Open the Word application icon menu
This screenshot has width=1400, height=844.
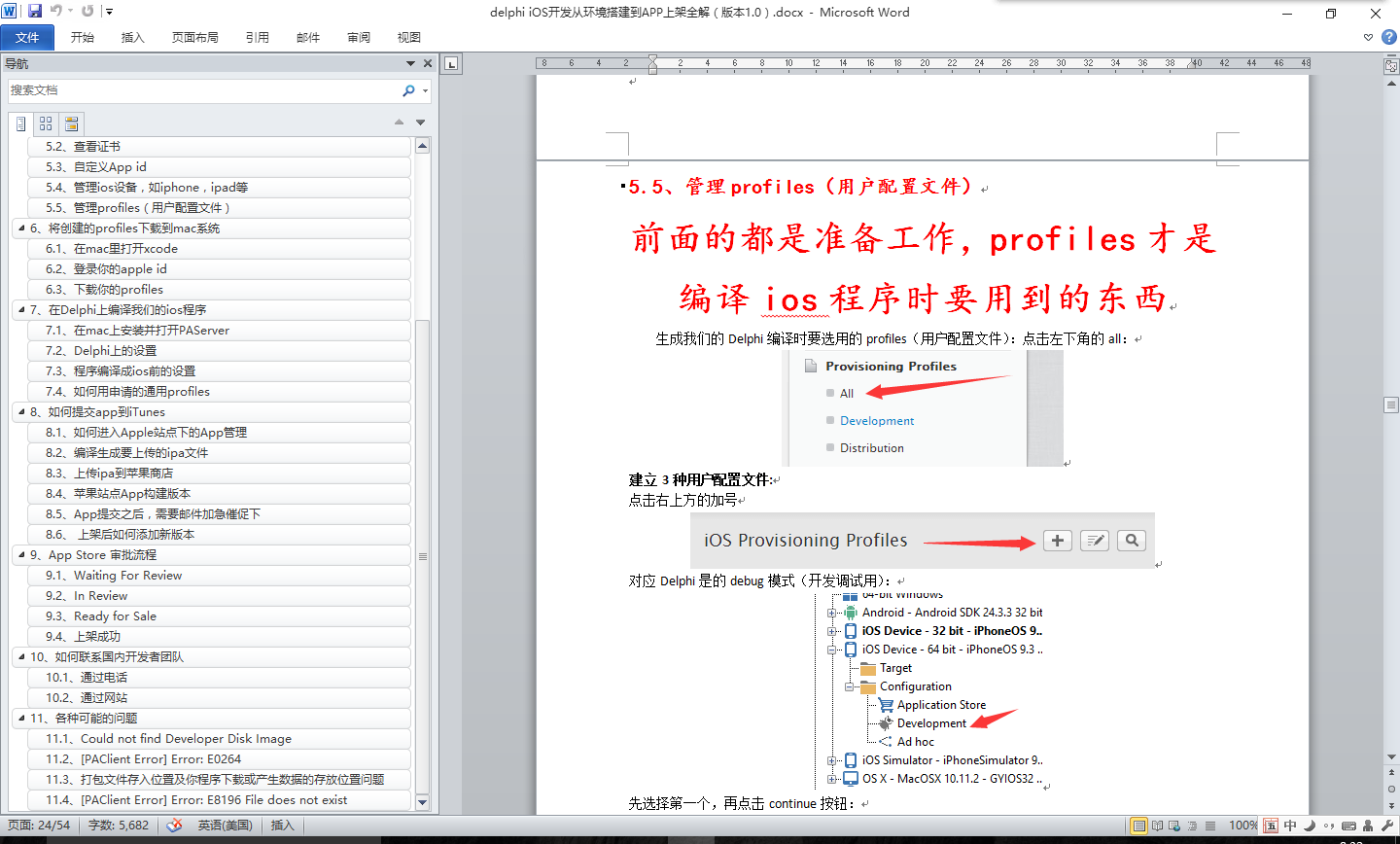[10, 12]
